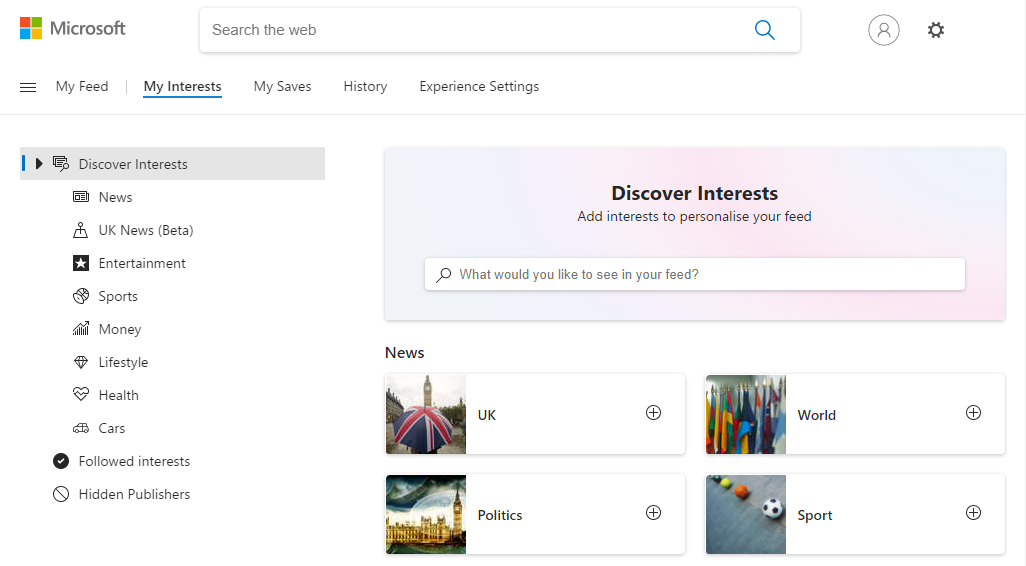Click the Sport card football thumbnail
The image size is (1026, 566).
click(746, 514)
